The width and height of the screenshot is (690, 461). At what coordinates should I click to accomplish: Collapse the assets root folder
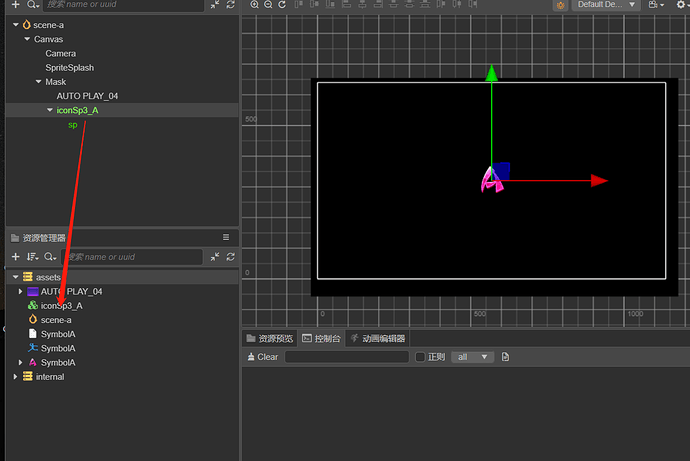(15, 277)
